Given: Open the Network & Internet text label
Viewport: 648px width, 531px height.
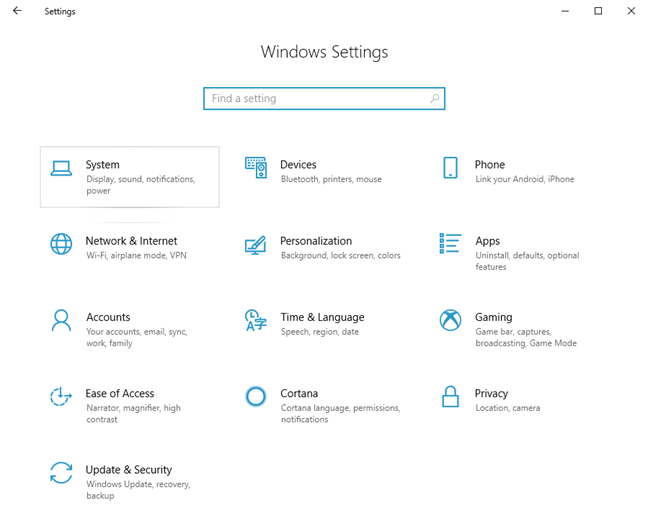Looking at the screenshot, I should (131, 241).
